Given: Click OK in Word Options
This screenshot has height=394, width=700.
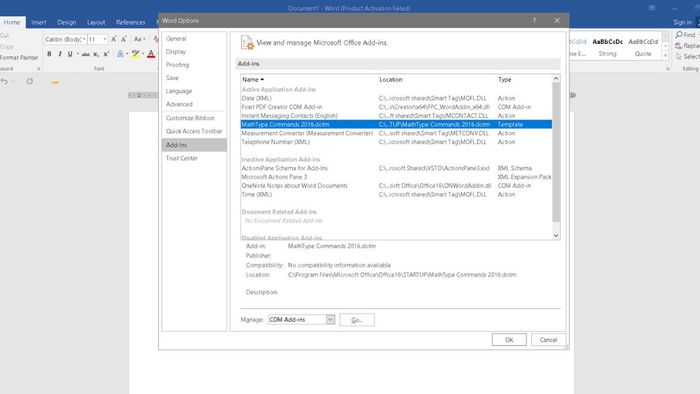Looking at the screenshot, I should point(509,340).
